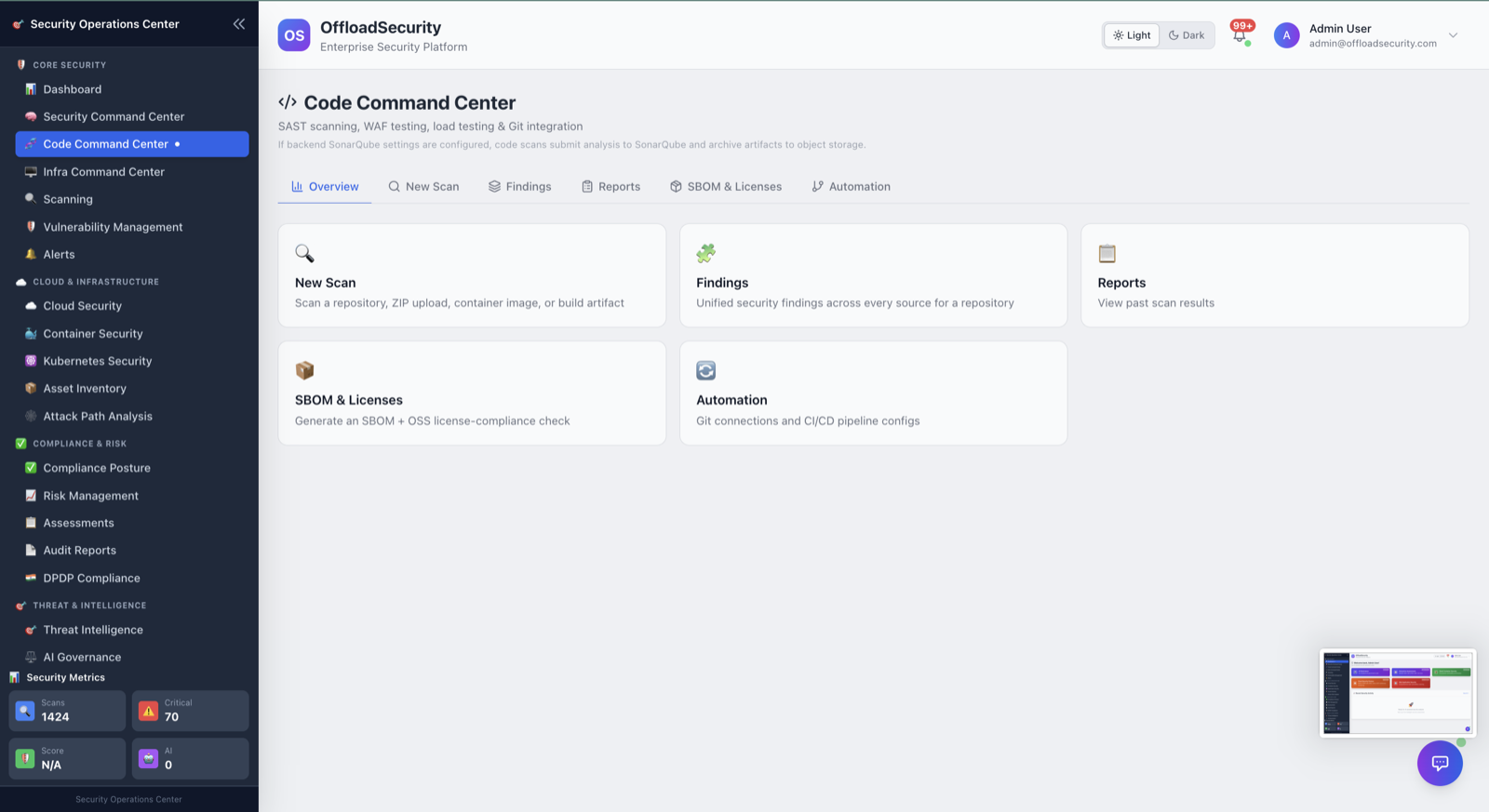Click the Kubernetes Security icon
The image size is (1489, 812).
(31, 361)
